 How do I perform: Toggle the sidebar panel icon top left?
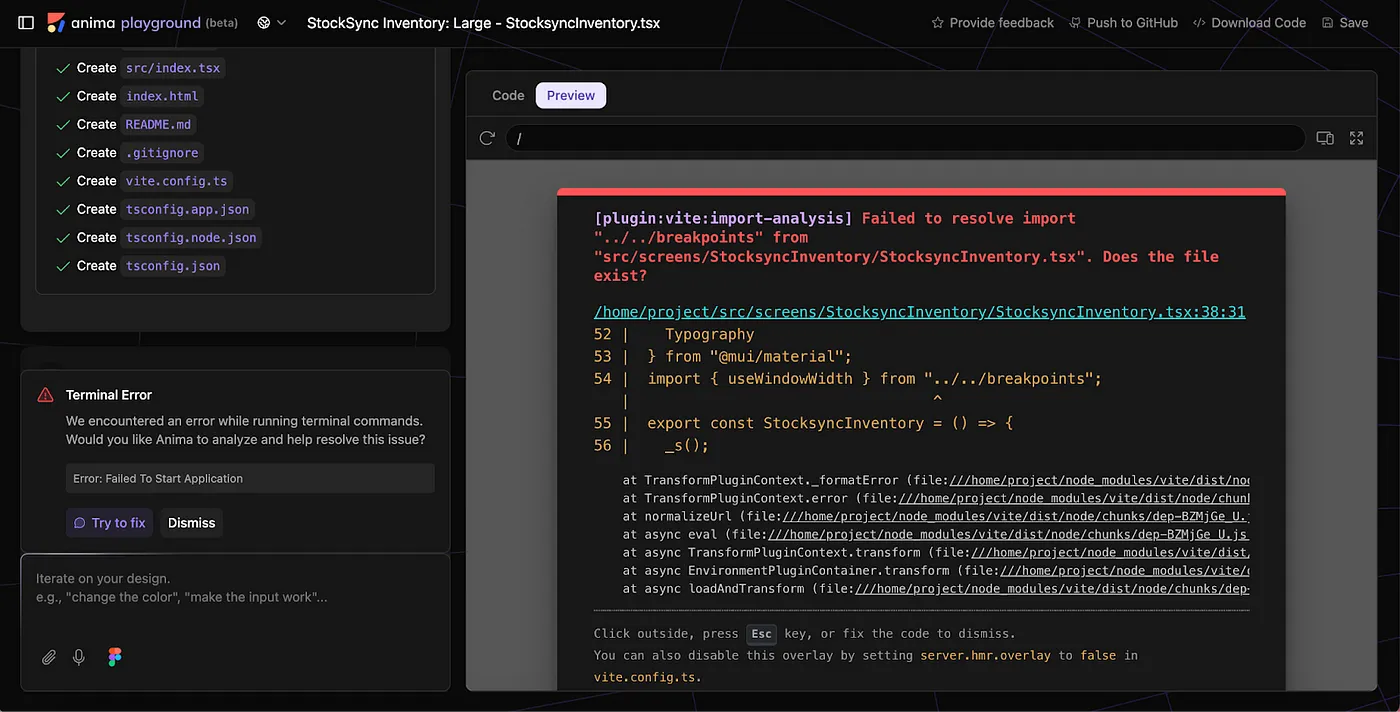(25, 22)
